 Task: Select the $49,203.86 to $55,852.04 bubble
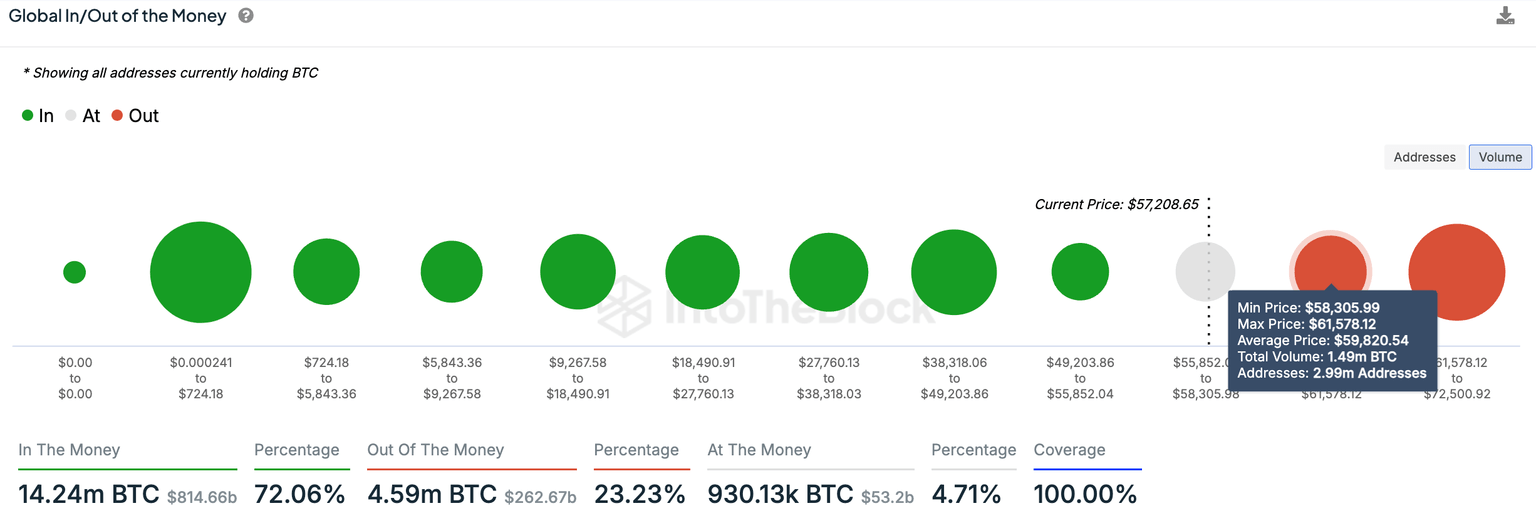click(1080, 272)
